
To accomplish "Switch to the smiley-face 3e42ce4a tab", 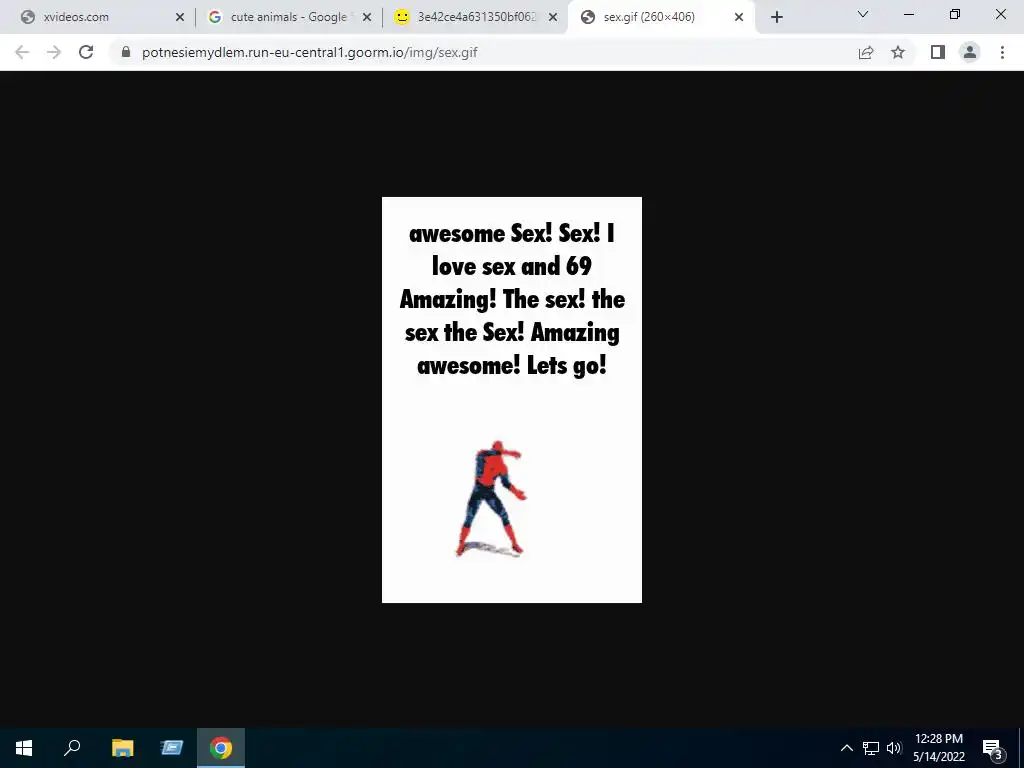I will point(475,17).
